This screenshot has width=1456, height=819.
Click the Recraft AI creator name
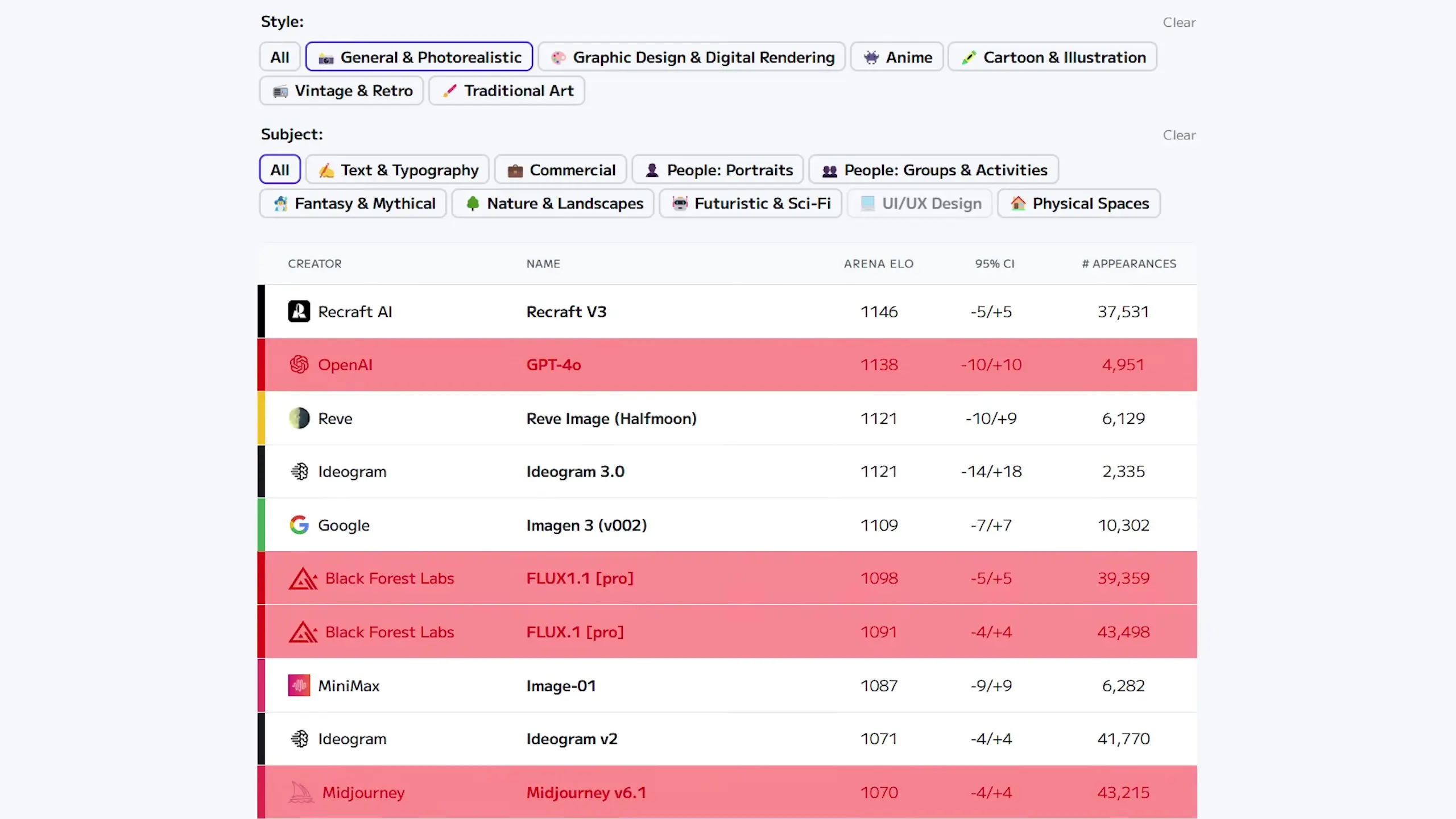tap(355, 312)
